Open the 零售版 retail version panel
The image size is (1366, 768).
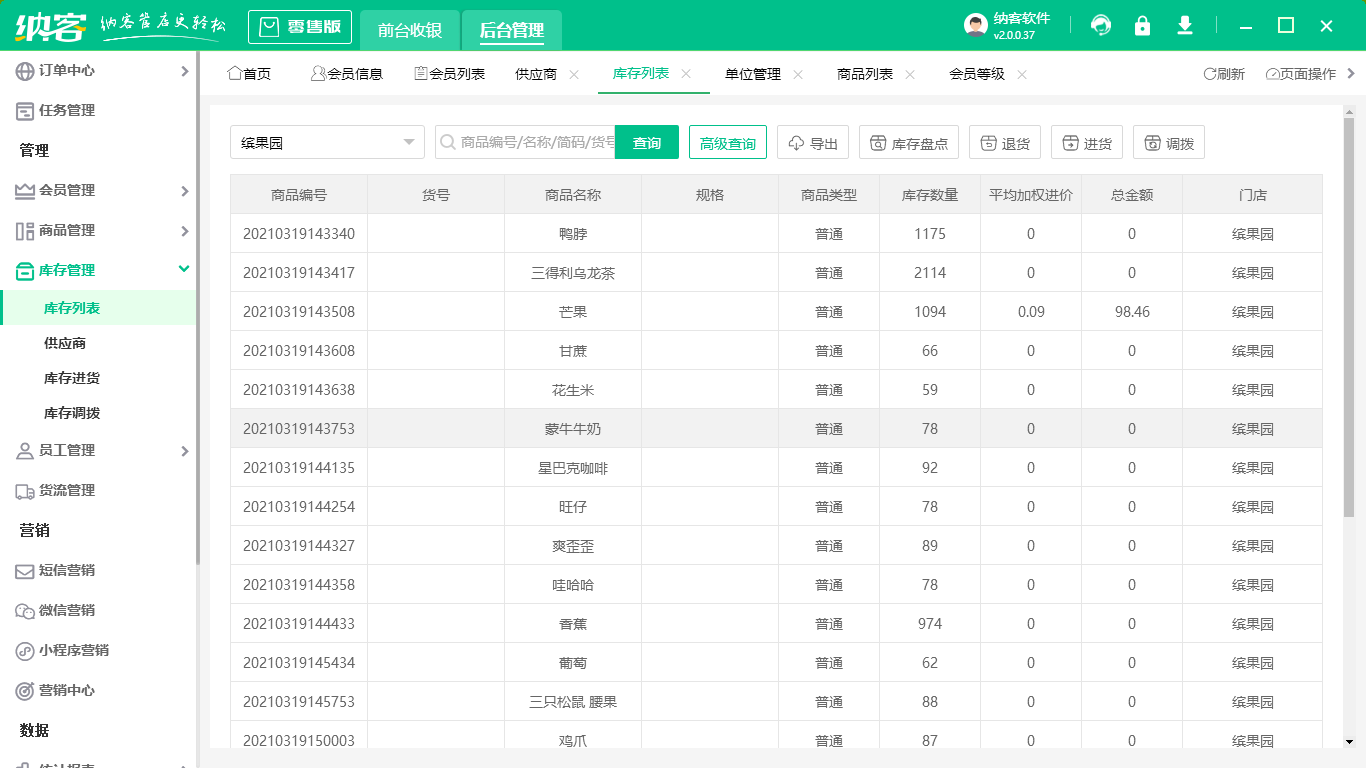click(299, 26)
